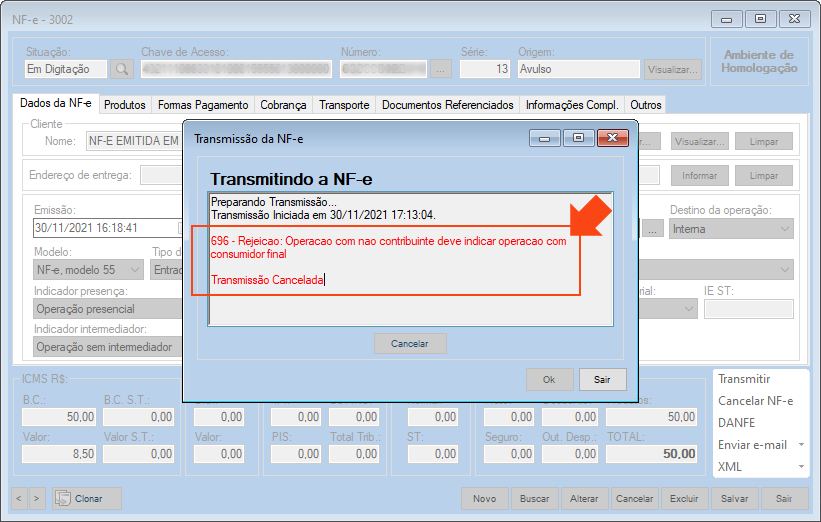Open the Modelo dropdown
This screenshot has height=522, width=821.
[105, 270]
